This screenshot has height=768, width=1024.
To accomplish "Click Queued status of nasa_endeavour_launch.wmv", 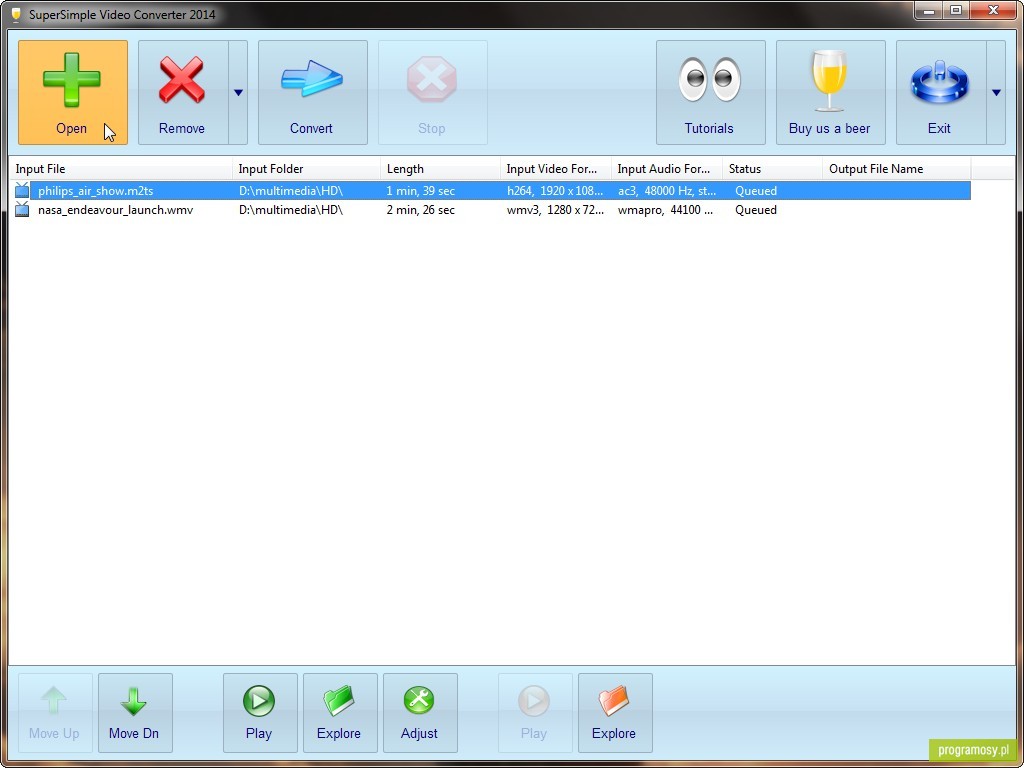I will [x=756, y=210].
